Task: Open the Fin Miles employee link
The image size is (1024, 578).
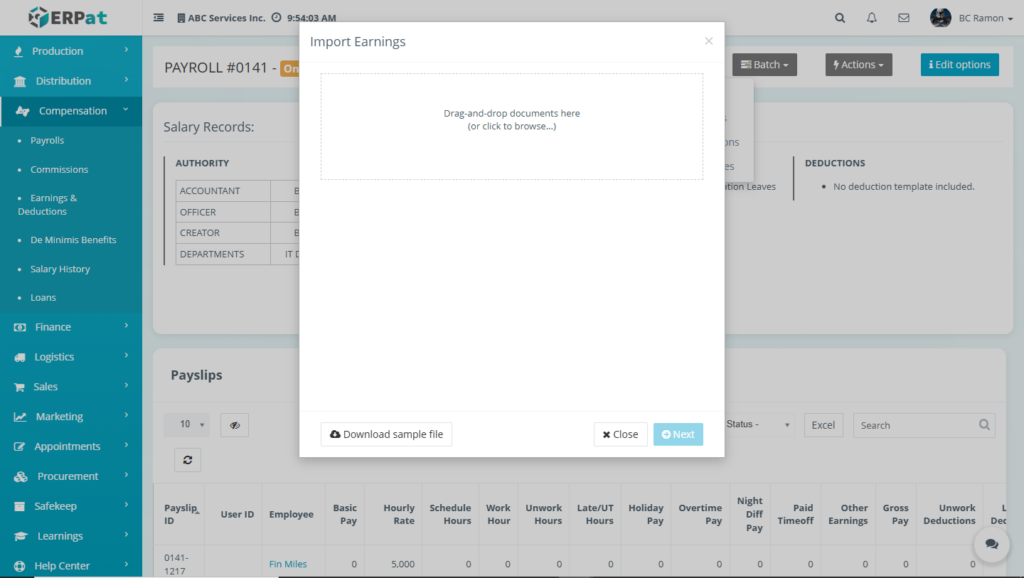Action: pyautogui.click(x=288, y=564)
